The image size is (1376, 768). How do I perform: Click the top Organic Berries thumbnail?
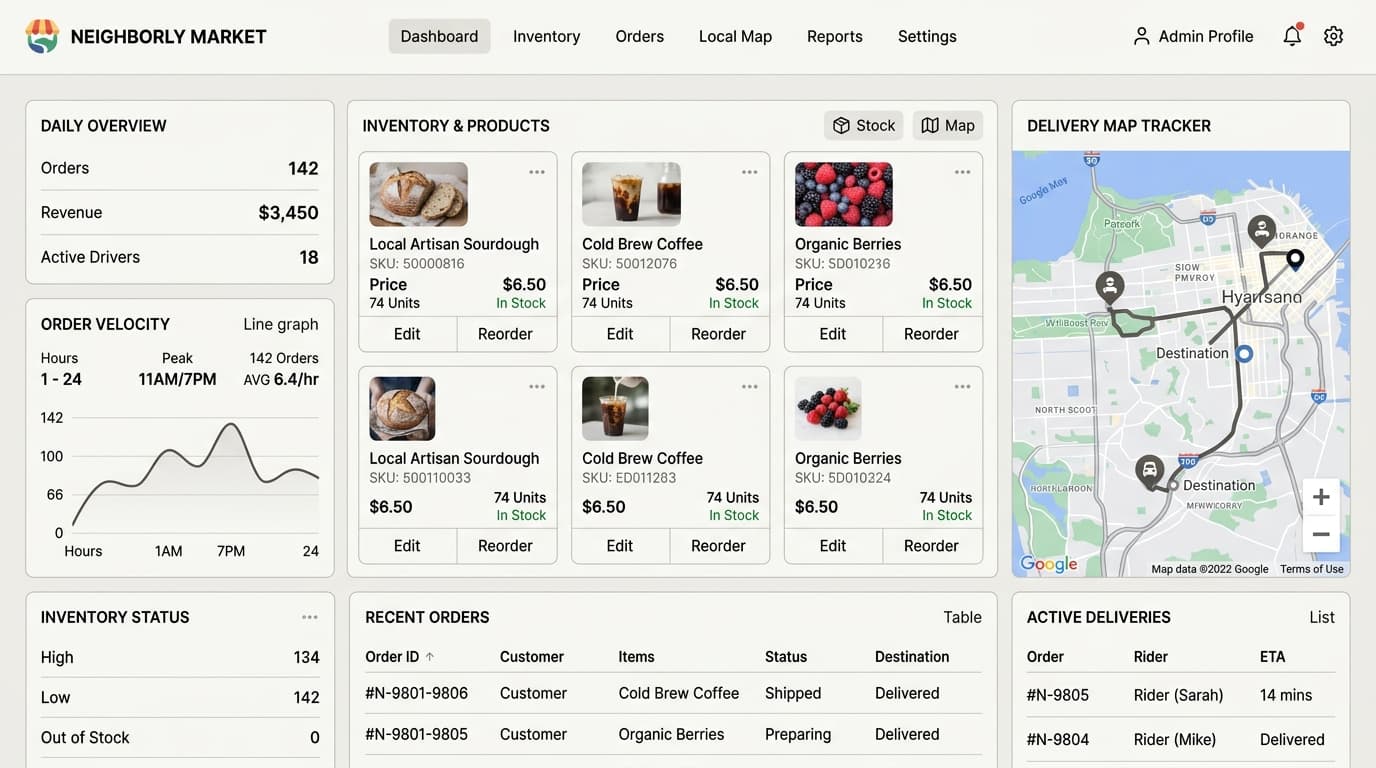point(843,194)
